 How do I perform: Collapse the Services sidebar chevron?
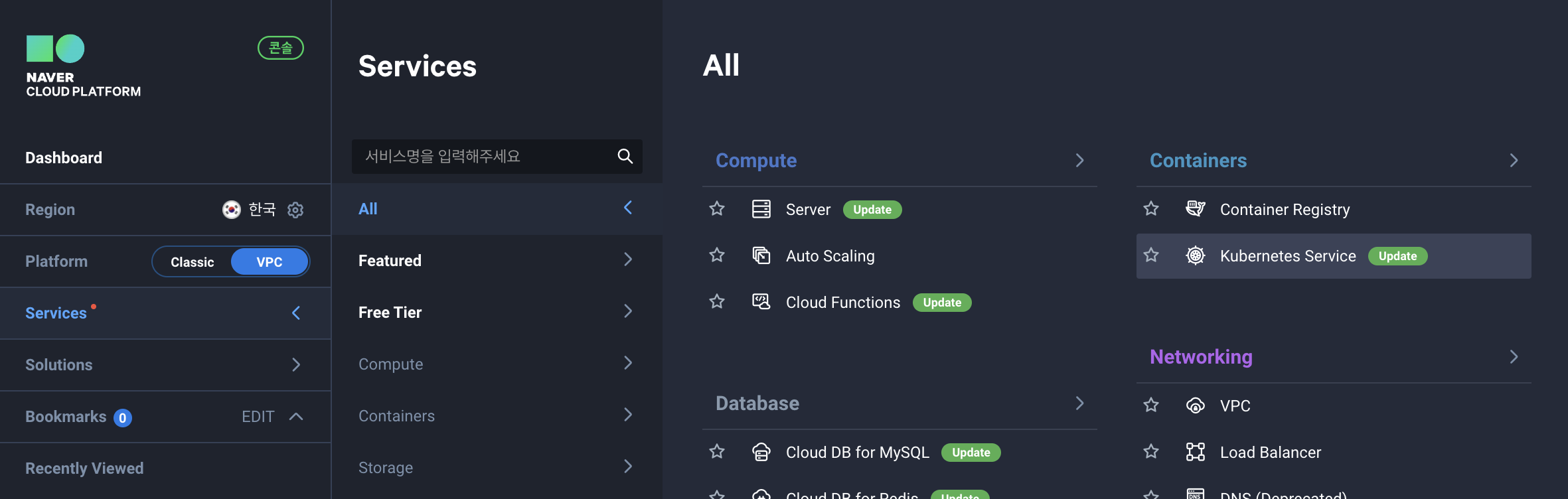pyautogui.click(x=296, y=313)
